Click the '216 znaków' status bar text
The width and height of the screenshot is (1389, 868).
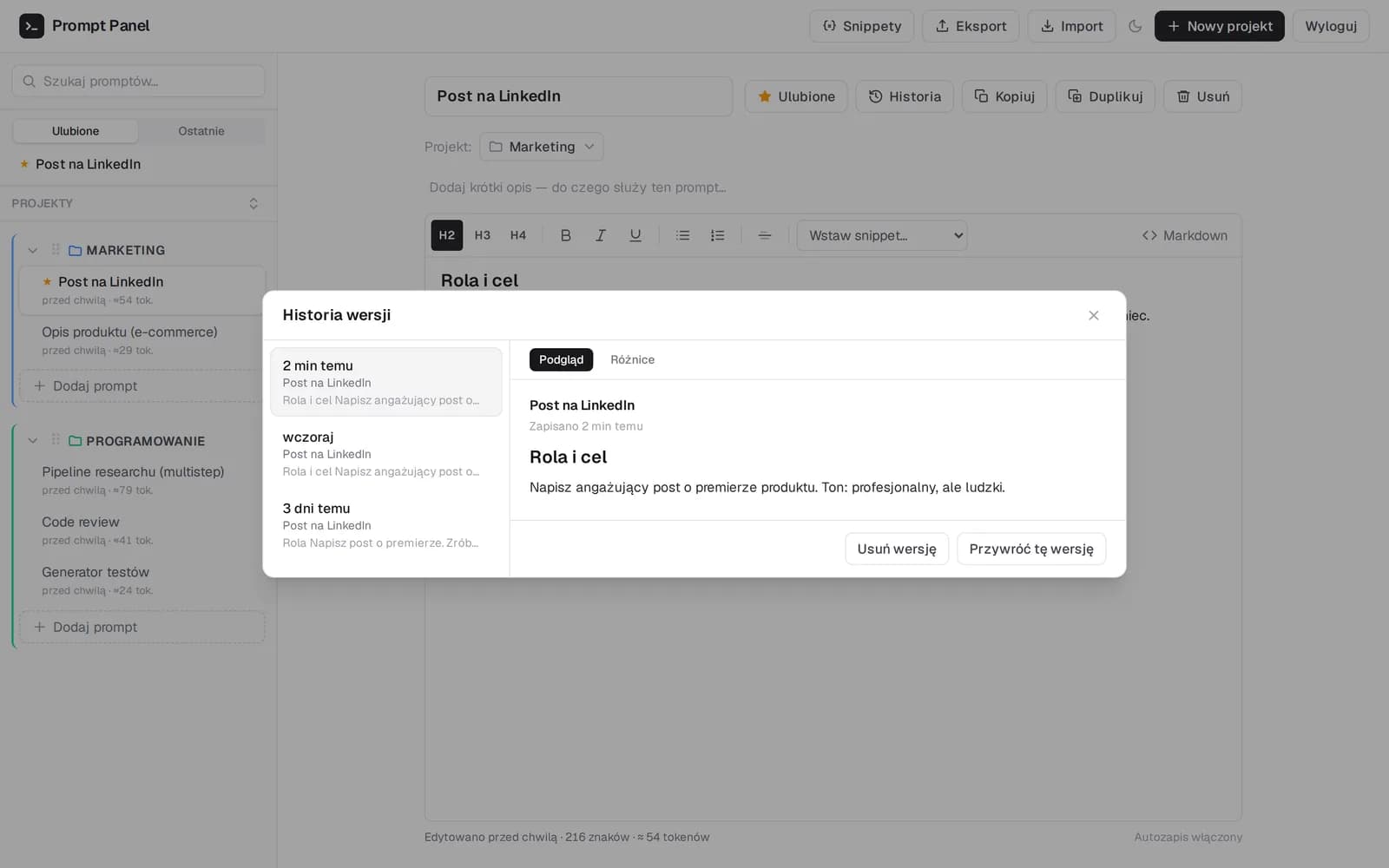(597, 837)
